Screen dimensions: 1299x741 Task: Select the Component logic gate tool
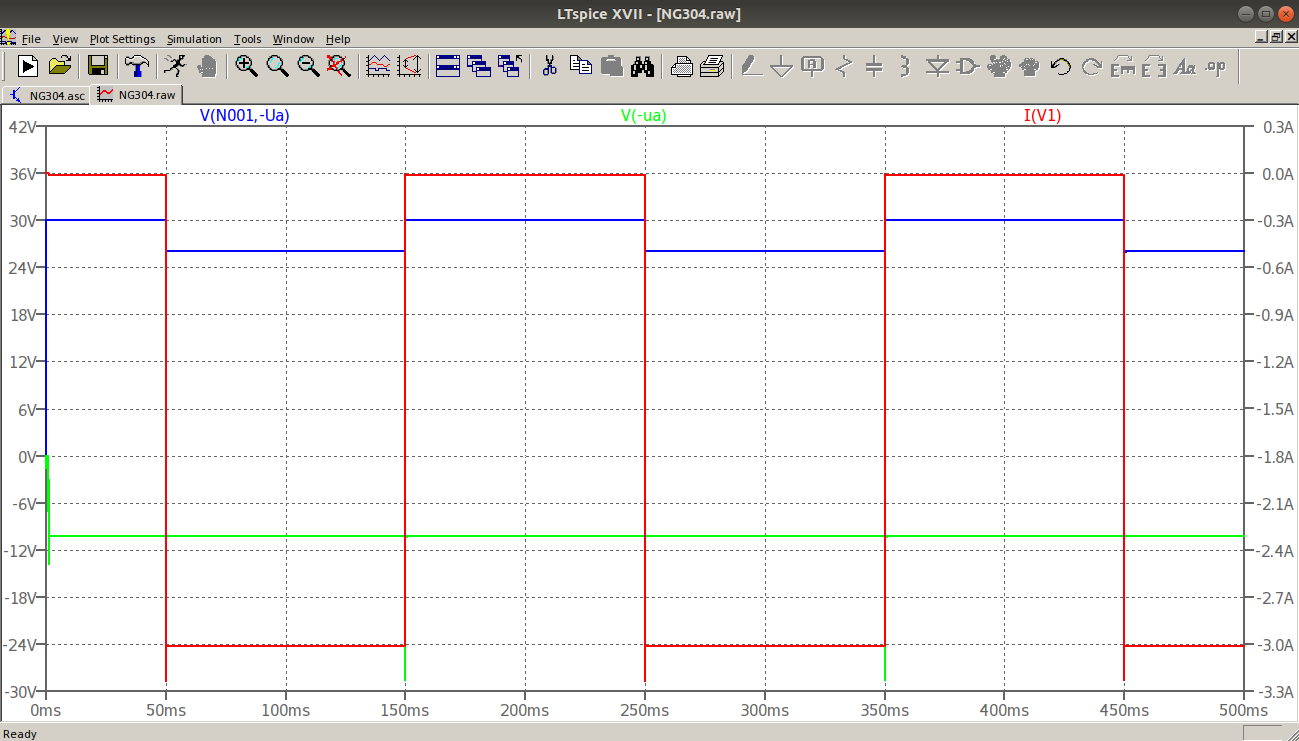pos(968,66)
